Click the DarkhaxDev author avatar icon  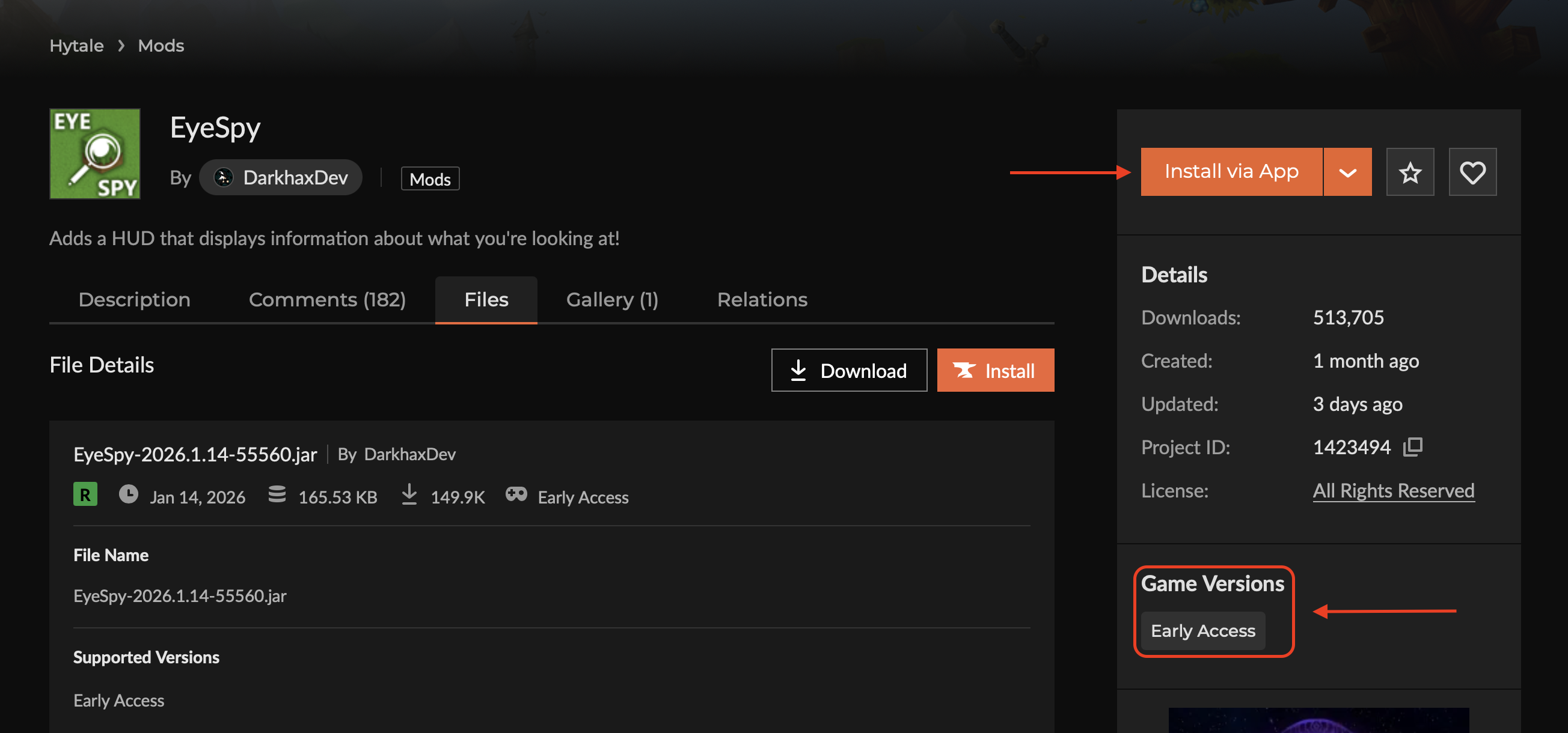[224, 178]
